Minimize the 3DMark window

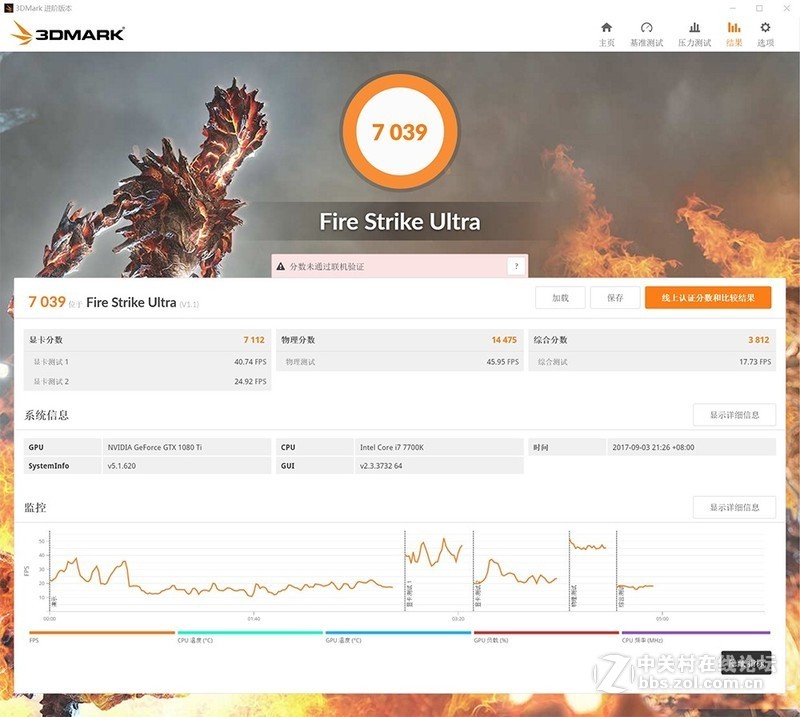[x=733, y=8]
